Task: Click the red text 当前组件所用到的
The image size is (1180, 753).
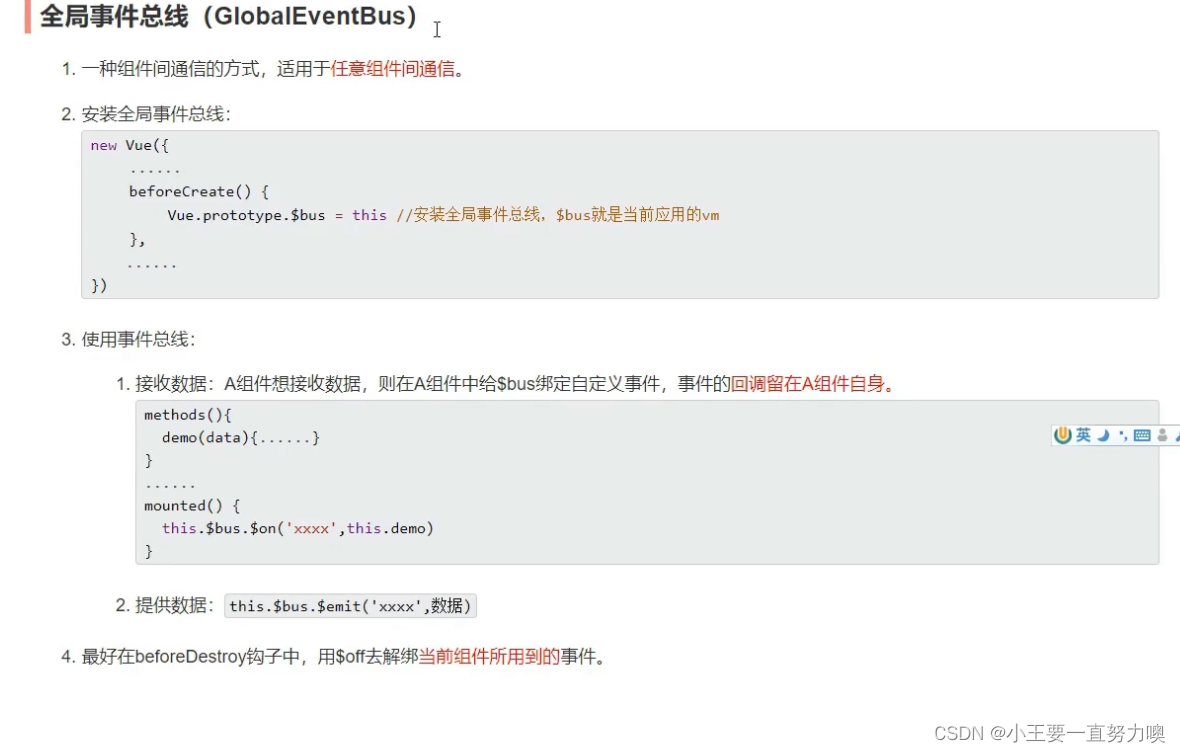Action: pos(488,657)
